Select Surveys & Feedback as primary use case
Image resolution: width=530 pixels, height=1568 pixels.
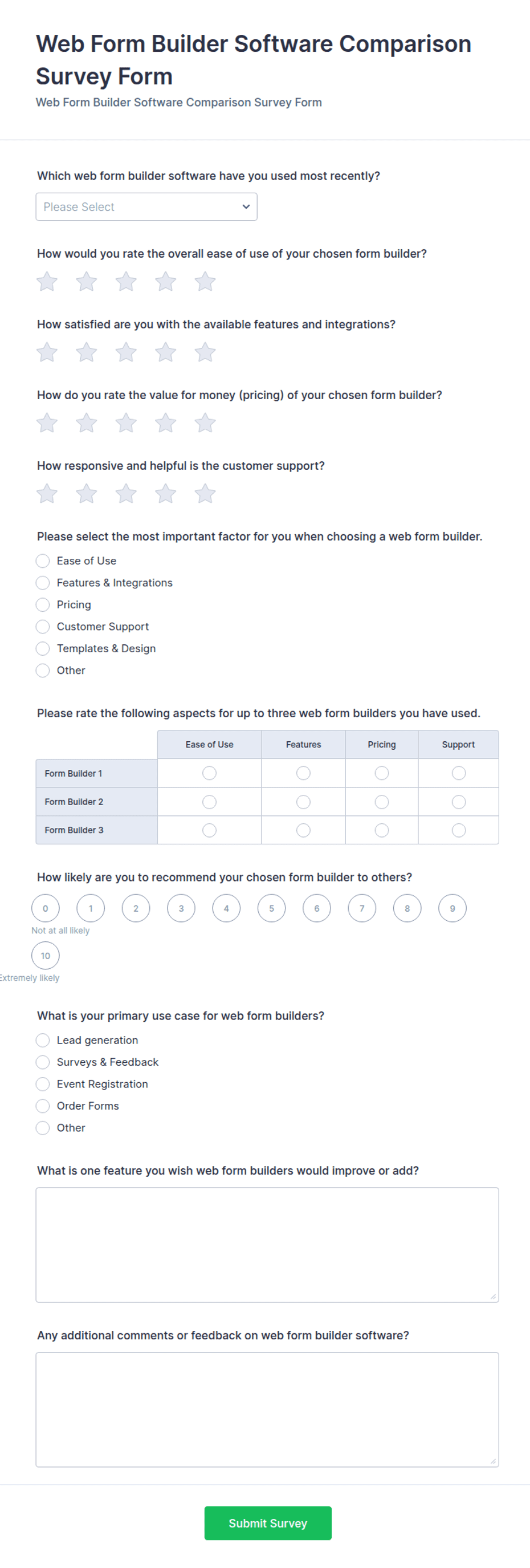tap(43, 1062)
